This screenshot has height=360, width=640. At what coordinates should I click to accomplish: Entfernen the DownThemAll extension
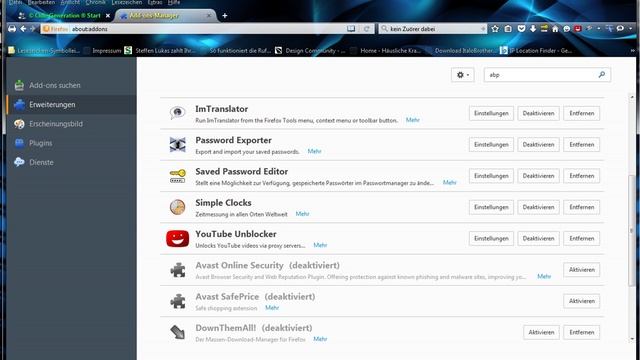[x=582, y=332]
